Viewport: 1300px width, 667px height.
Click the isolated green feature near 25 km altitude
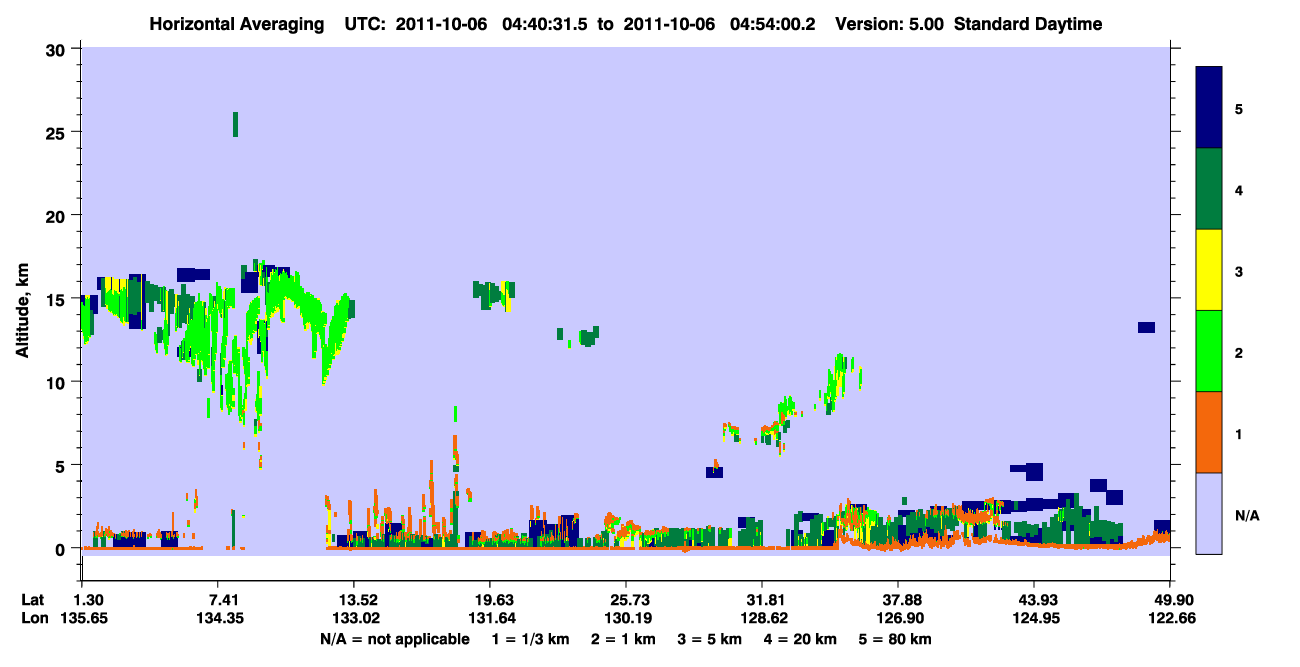pos(235,124)
